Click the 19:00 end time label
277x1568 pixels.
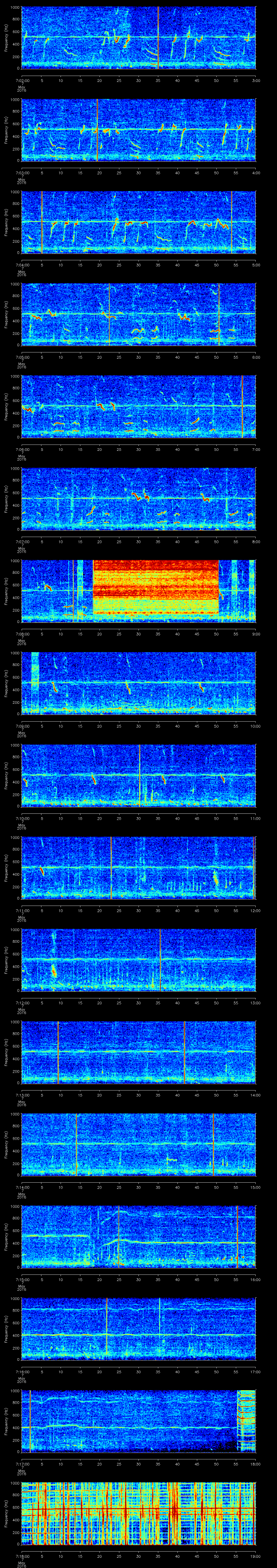click(x=255, y=1556)
